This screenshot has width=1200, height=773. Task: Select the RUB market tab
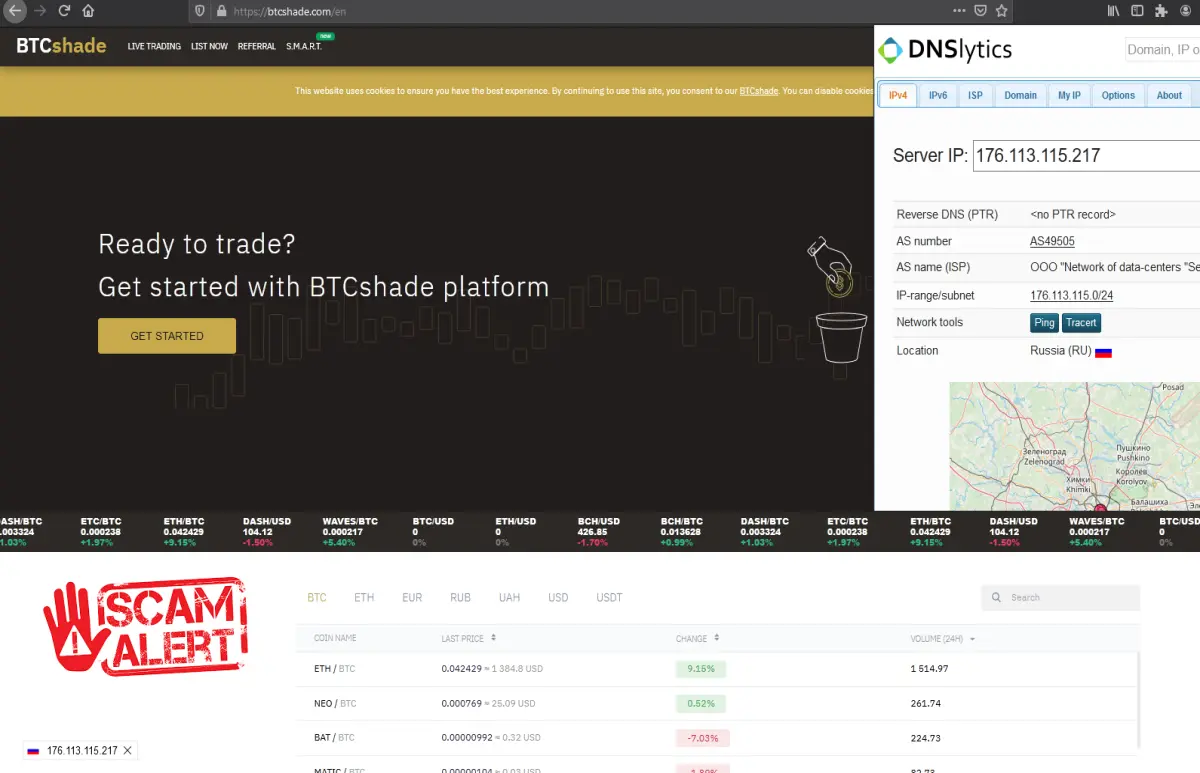click(460, 597)
